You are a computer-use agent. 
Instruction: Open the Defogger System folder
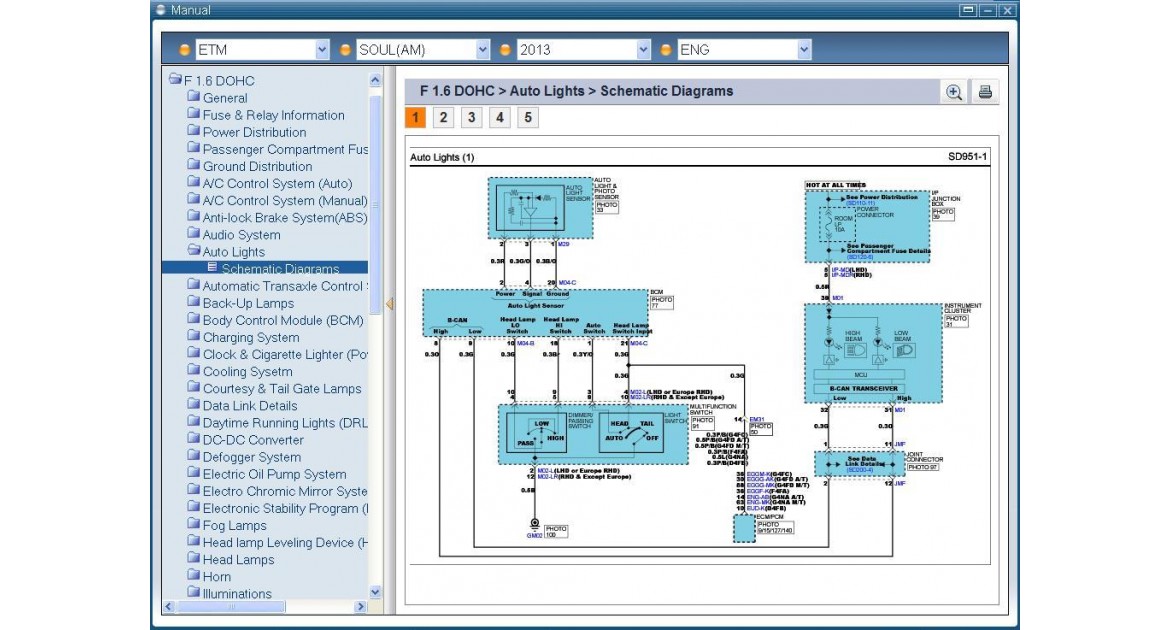coord(244,458)
